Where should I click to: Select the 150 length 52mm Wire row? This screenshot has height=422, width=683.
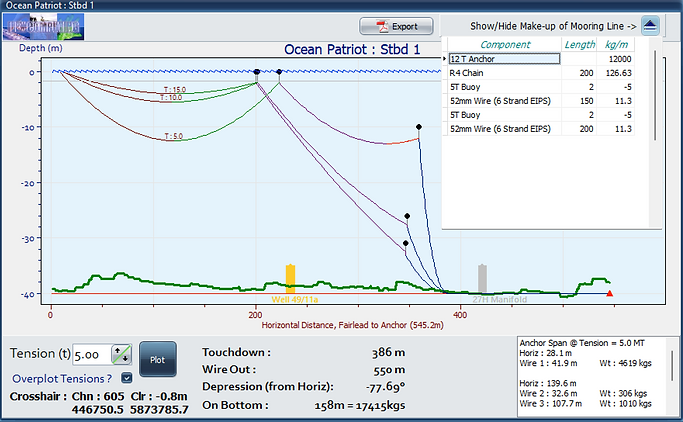(x=540, y=101)
